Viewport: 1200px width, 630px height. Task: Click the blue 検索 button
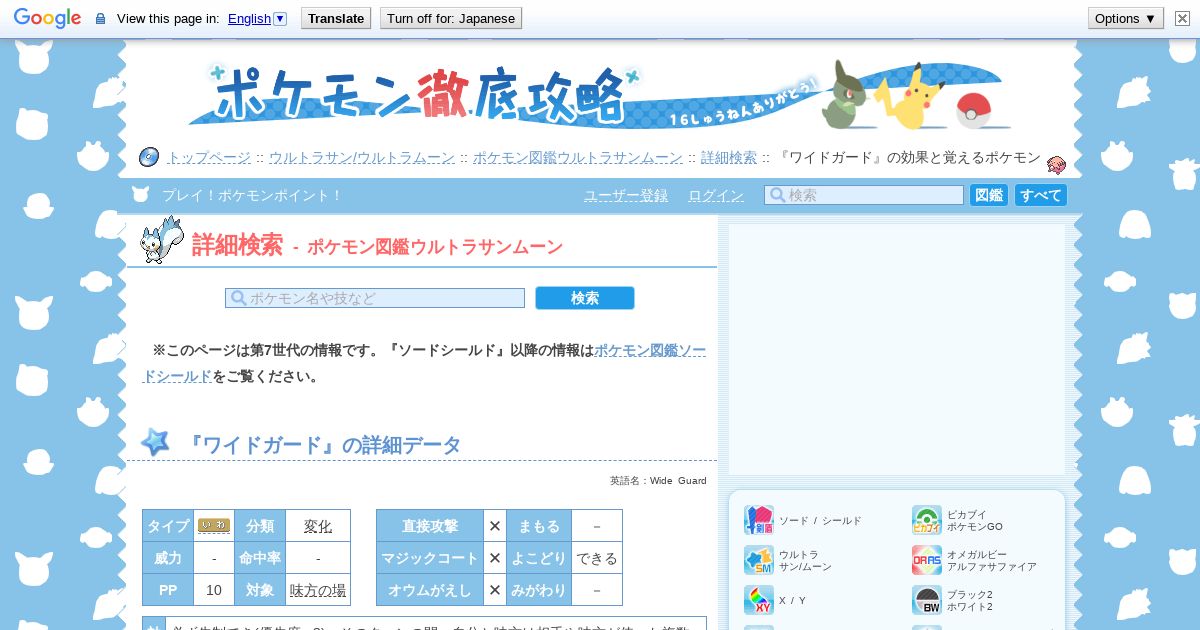[x=585, y=298]
